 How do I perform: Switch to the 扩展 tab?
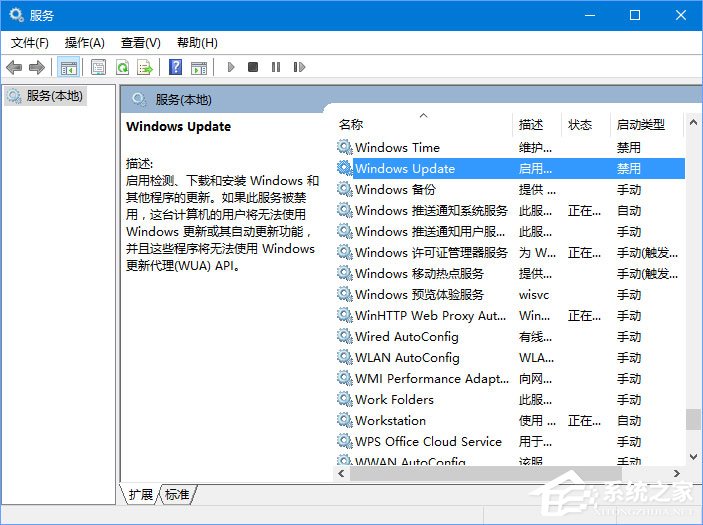coord(140,495)
